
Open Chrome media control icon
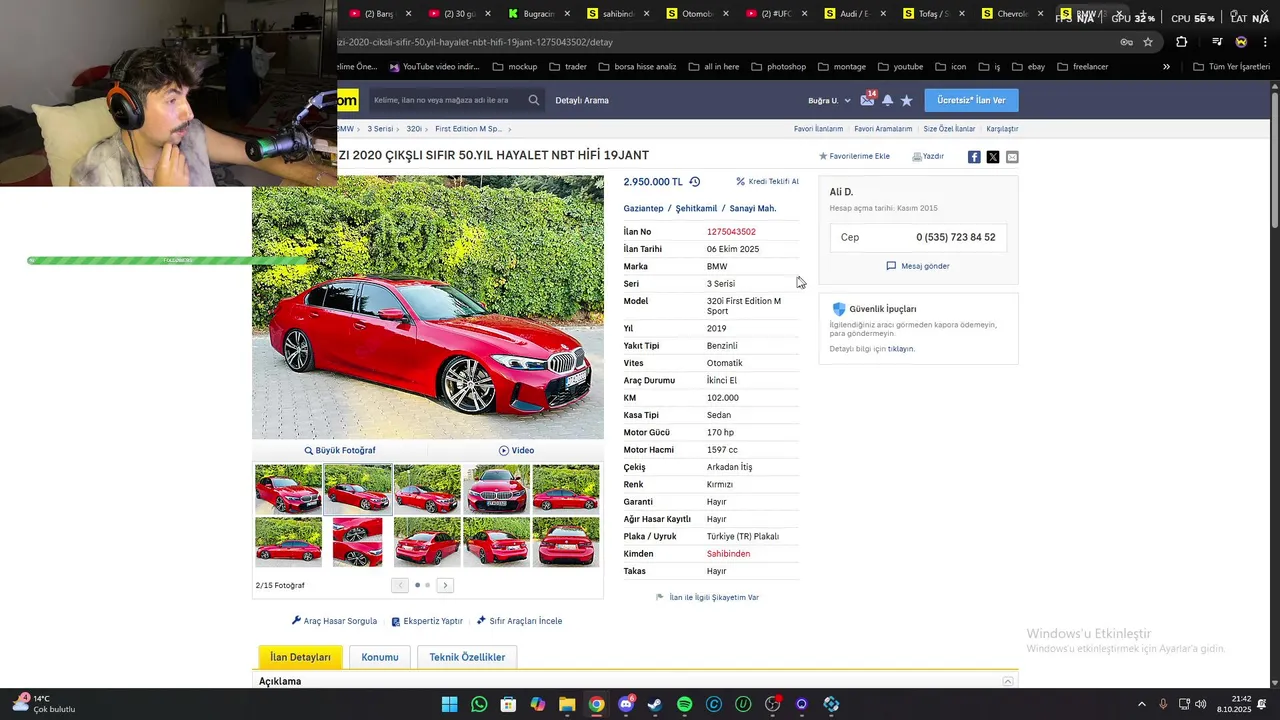point(1217,42)
